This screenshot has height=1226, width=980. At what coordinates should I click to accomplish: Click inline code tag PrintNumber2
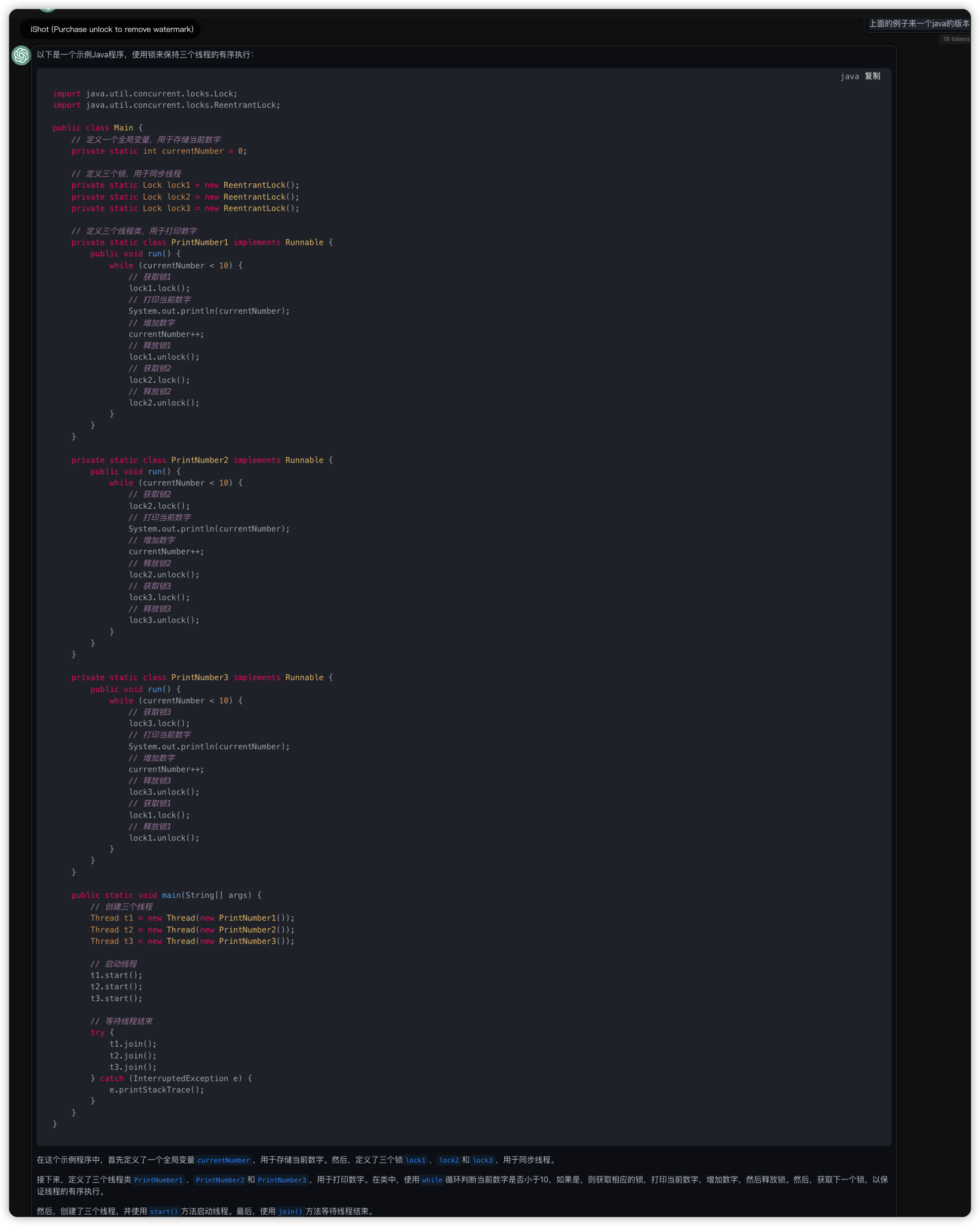tap(219, 1180)
